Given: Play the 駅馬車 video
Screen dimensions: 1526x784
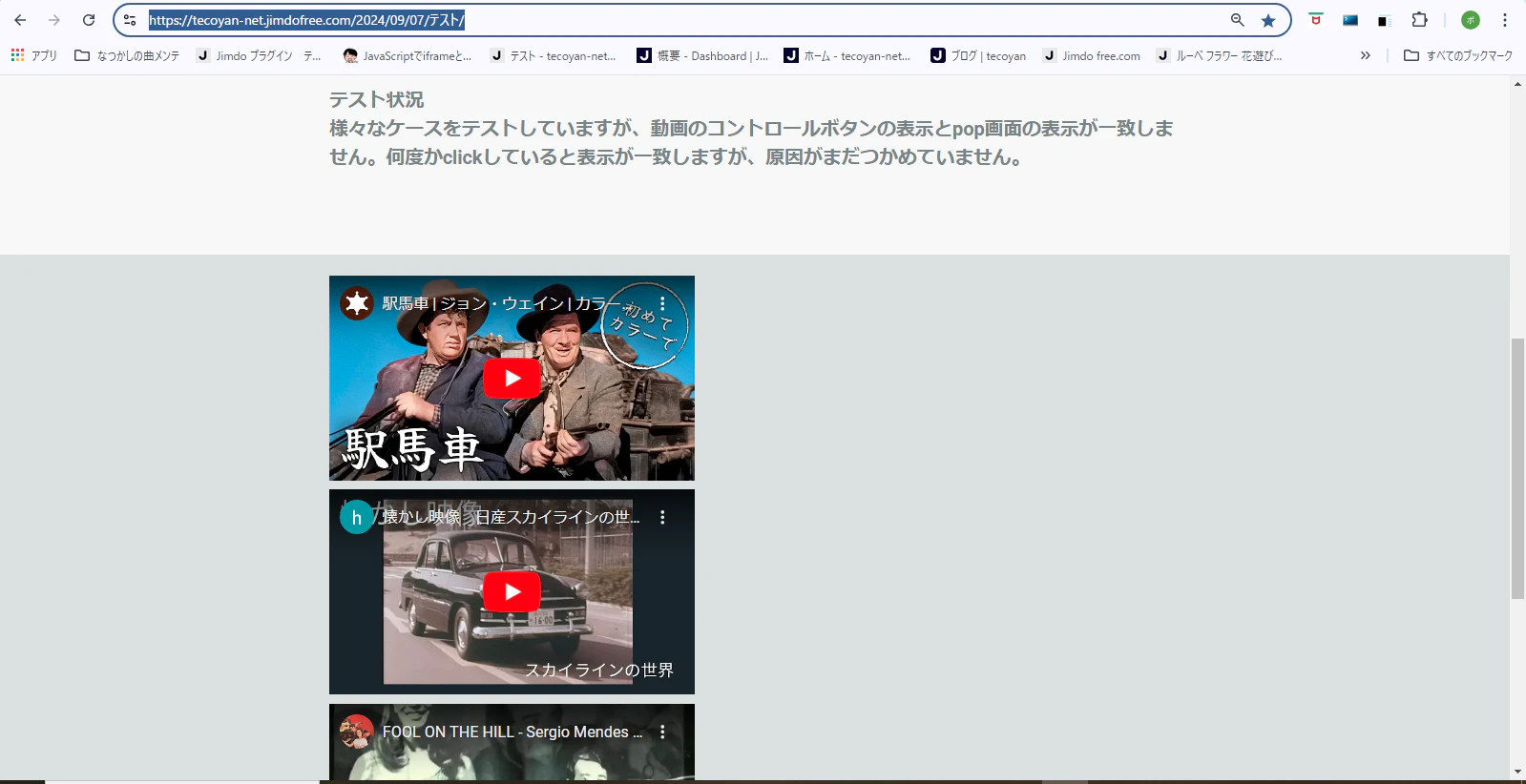Looking at the screenshot, I should coord(512,379).
